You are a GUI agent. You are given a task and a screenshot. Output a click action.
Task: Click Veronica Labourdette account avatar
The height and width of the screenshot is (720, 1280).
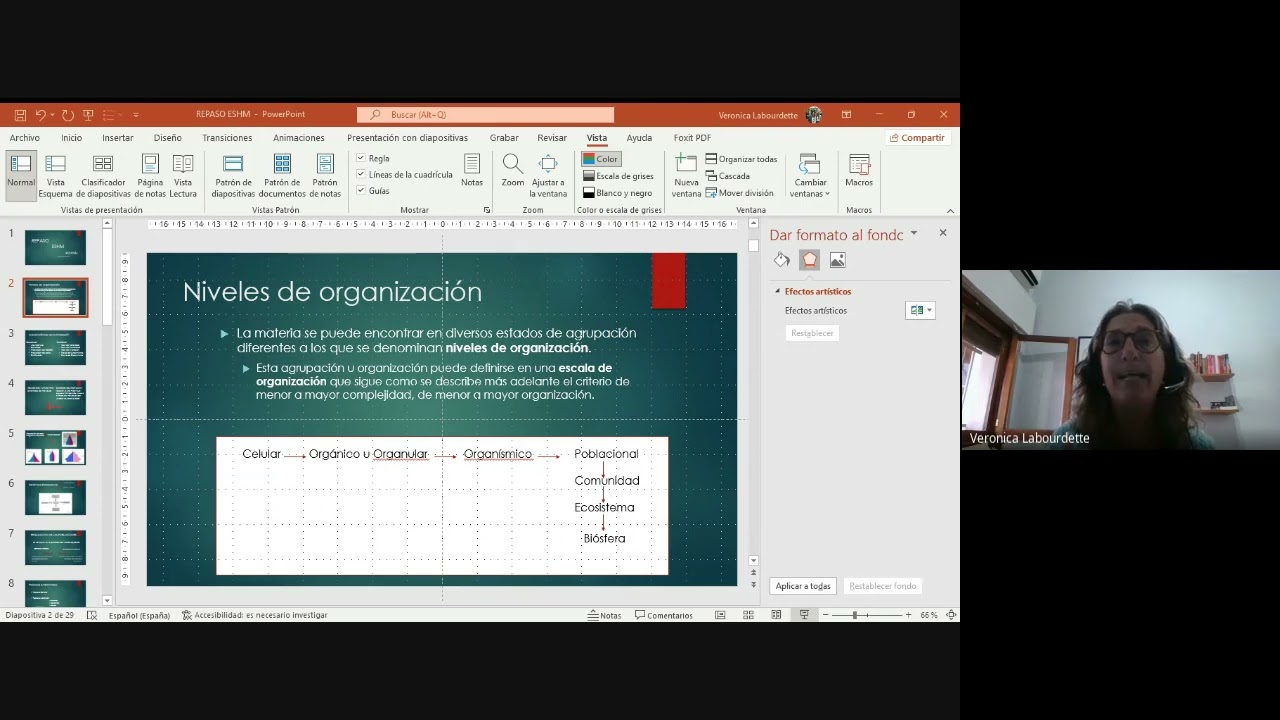(813, 115)
